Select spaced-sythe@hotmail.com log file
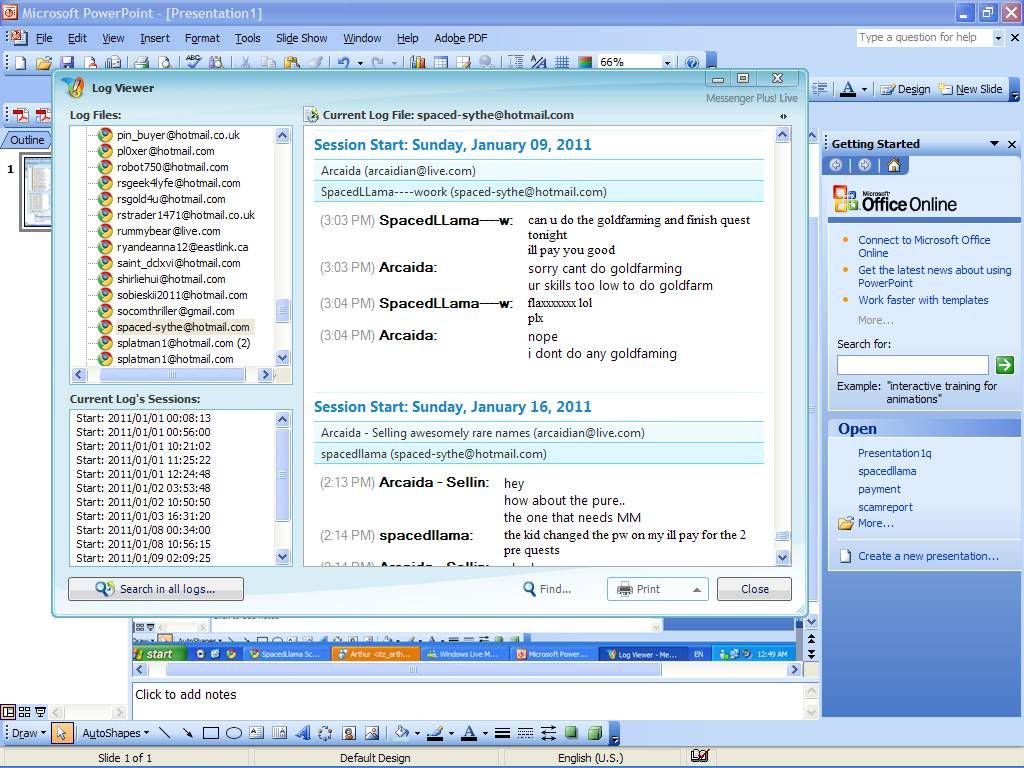The width and height of the screenshot is (1024, 768). (x=183, y=327)
